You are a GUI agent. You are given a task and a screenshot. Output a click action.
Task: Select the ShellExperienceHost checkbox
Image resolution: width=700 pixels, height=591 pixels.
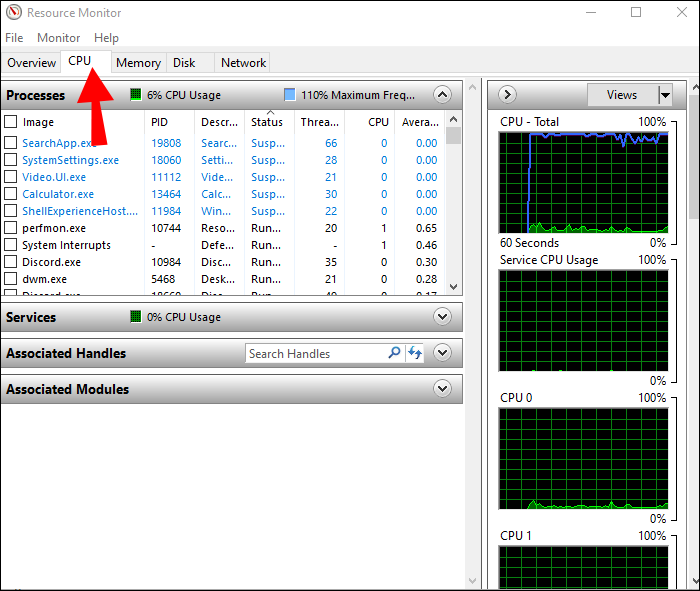point(11,210)
